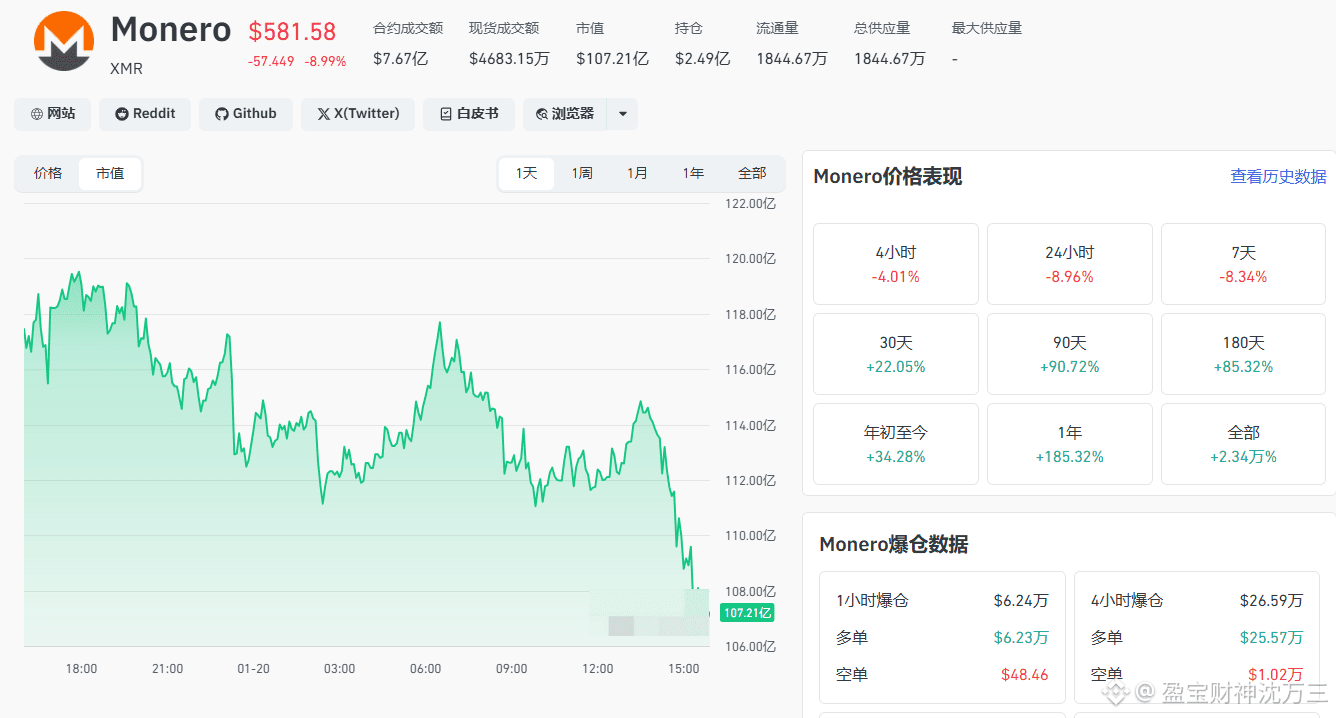This screenshot has height=718, width=1336.
Task: Click the 总供应量 1844.67万 value
Action: tap(890, 59)
